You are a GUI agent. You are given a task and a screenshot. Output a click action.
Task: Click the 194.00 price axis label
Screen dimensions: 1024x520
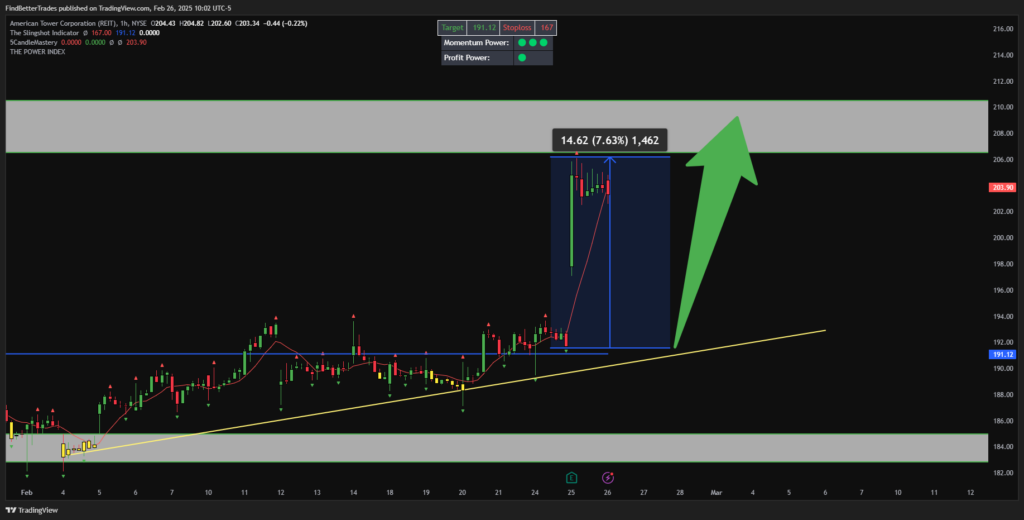pyautogui.click(x=1002, y=316)
